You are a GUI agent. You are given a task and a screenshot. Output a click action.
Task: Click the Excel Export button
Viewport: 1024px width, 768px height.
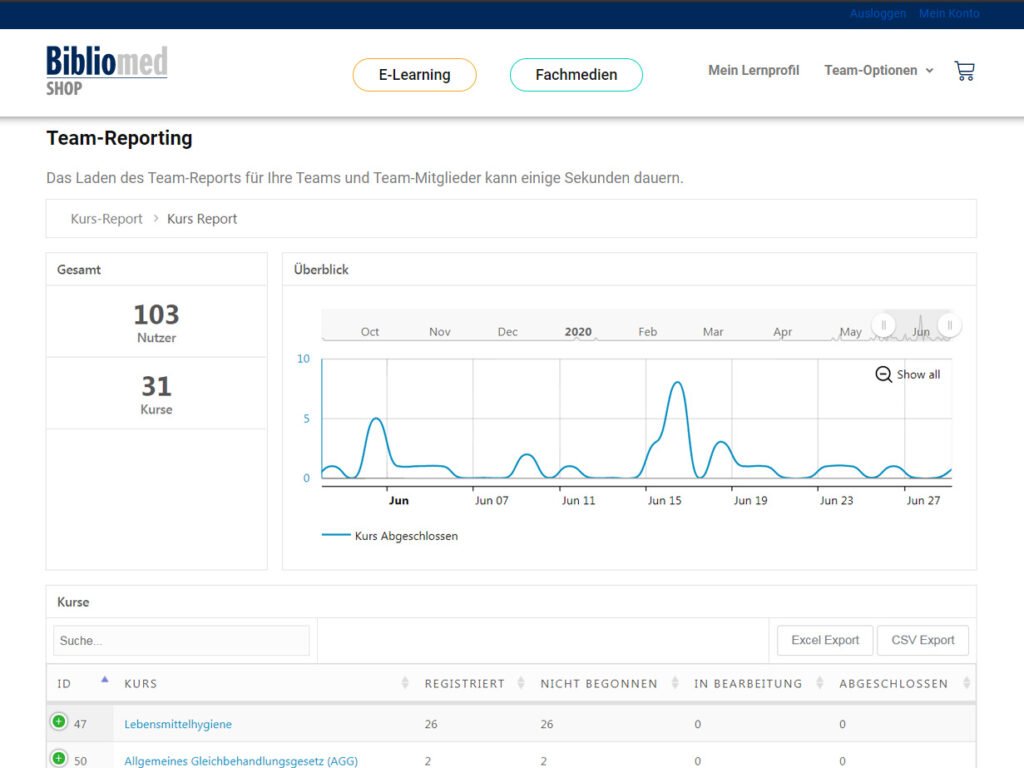click(825, 640)
